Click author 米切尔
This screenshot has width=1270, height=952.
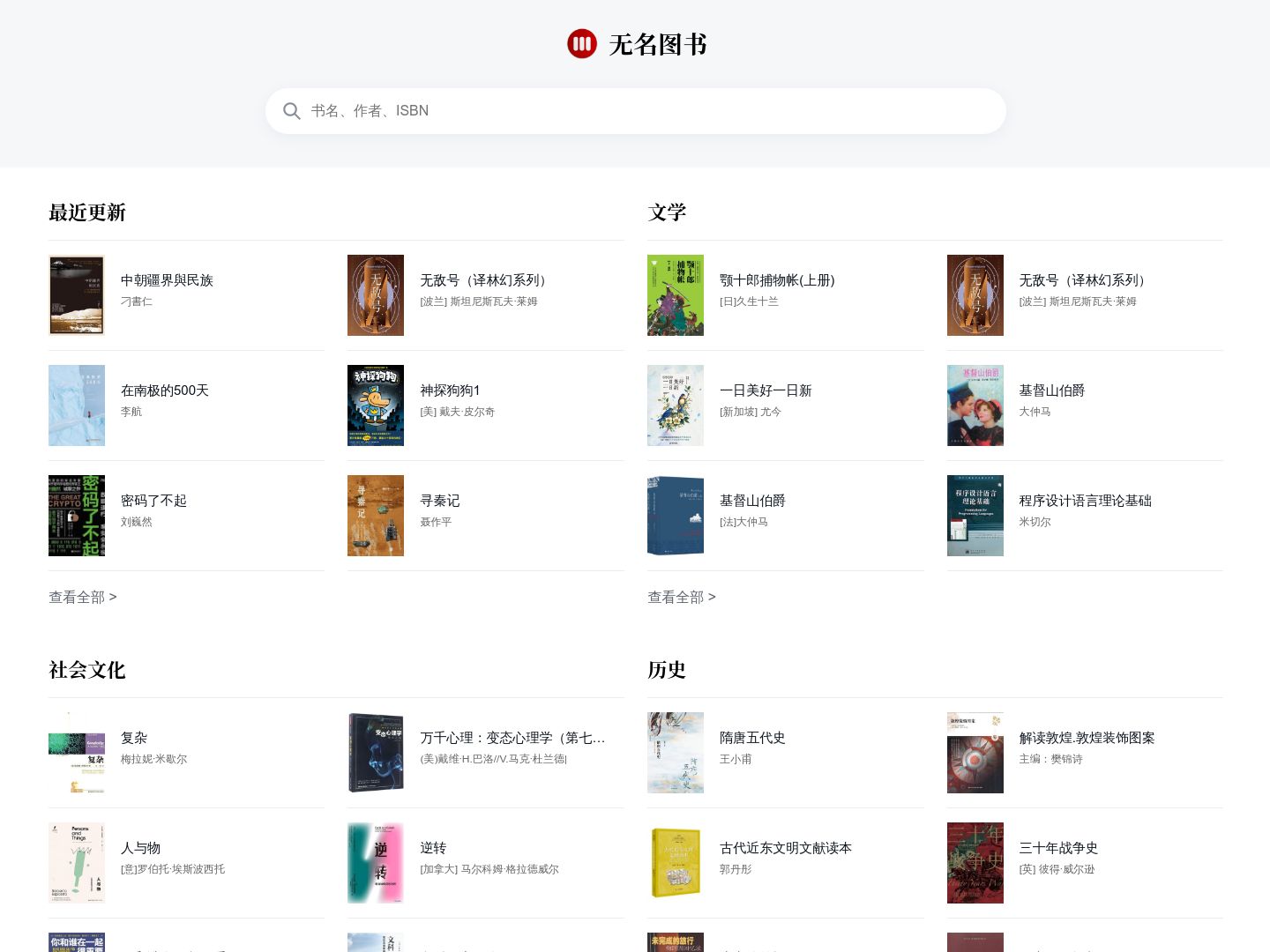coord(1035,522)
